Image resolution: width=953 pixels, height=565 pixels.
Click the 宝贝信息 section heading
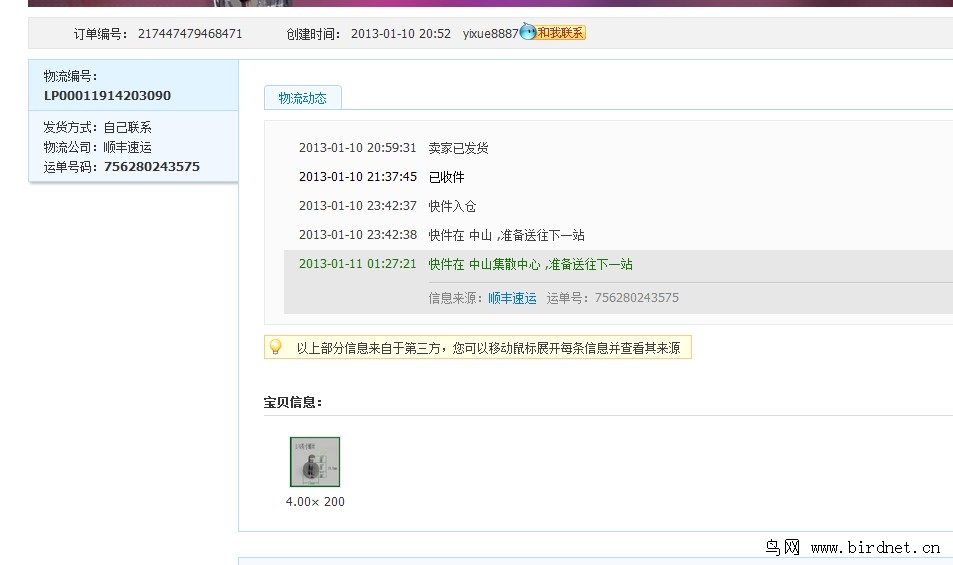pyautogui.click(x=292, y=402)
